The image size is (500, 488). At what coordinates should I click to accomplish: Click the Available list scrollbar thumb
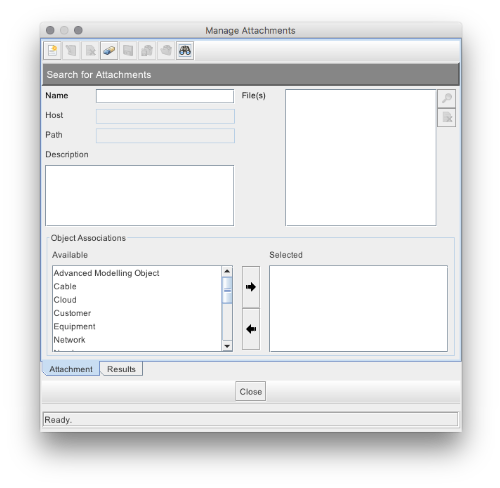(x=227, y=290)
